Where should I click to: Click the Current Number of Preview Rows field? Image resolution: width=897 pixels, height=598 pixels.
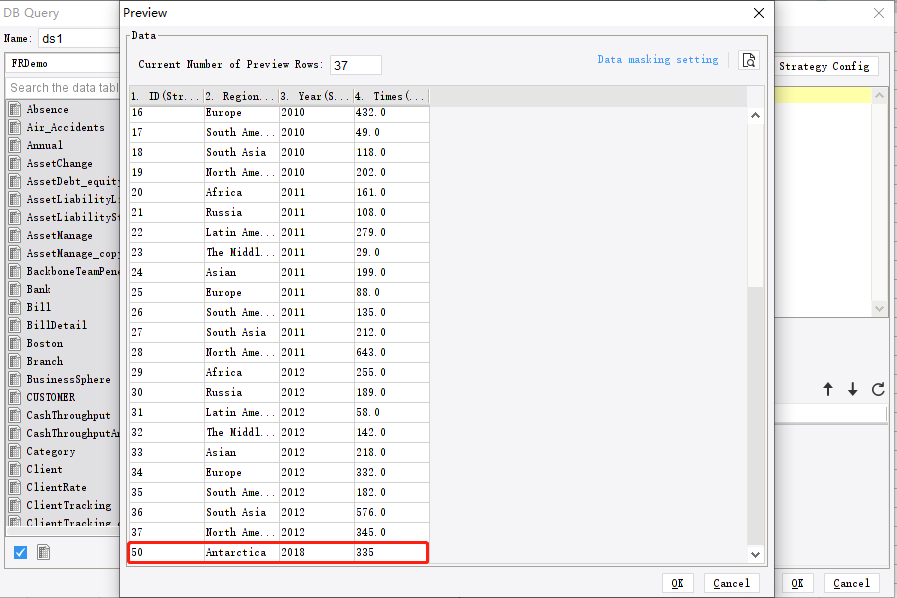(354, 64)
